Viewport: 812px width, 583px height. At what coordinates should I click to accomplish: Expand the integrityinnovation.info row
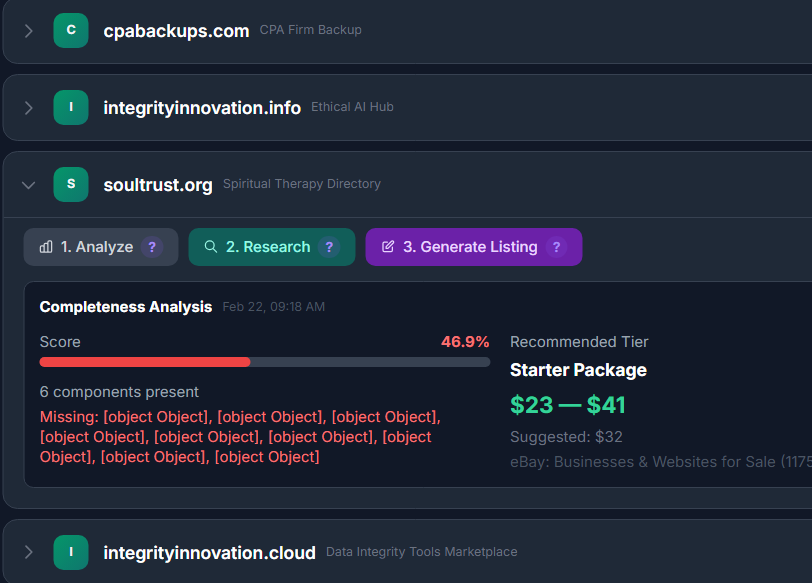(28, 108)
